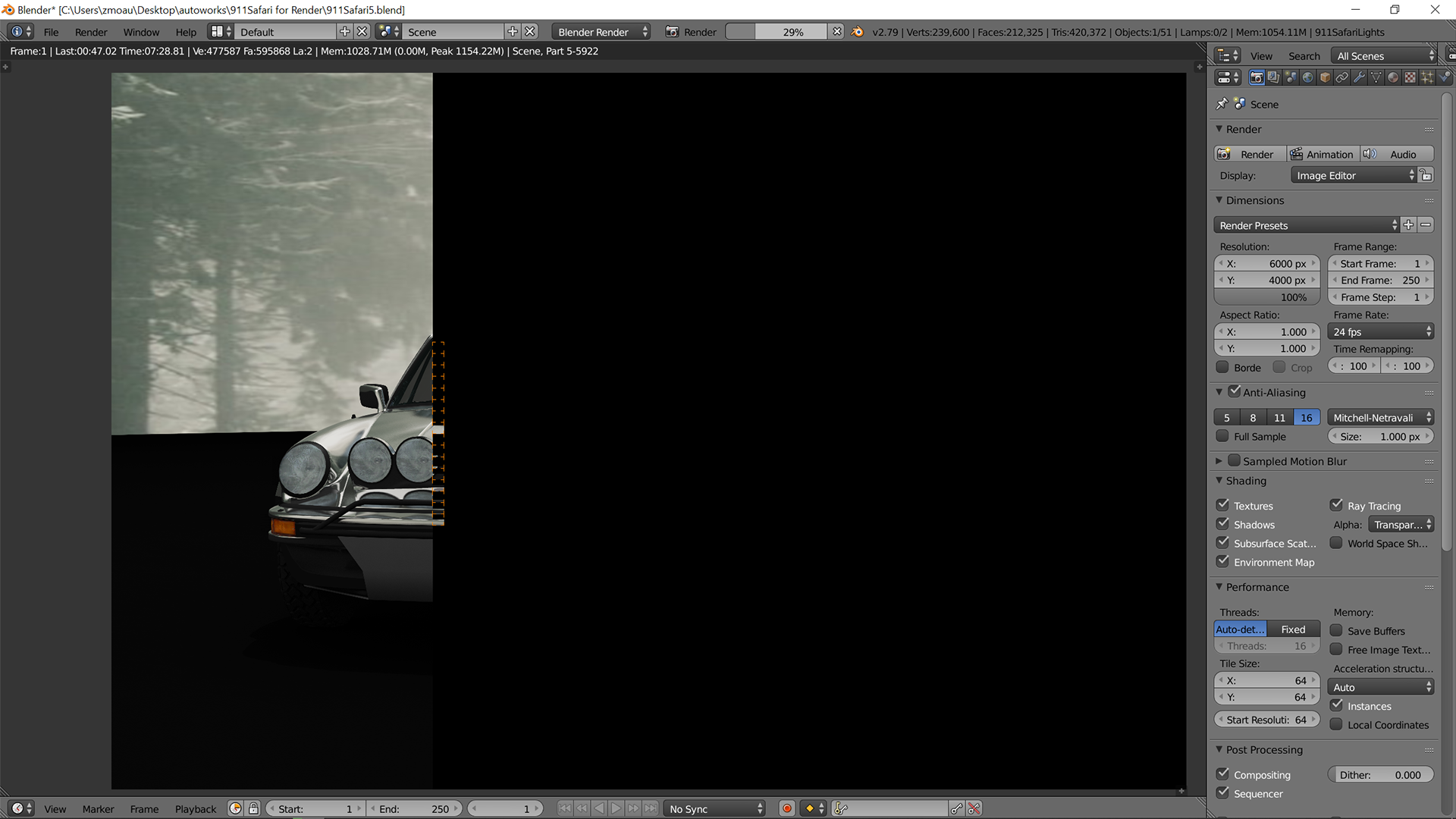Disable the Ray Tracing checkbox
Screen dimensions: 1456x819
pyautogui.click(x=1337, y=505)
